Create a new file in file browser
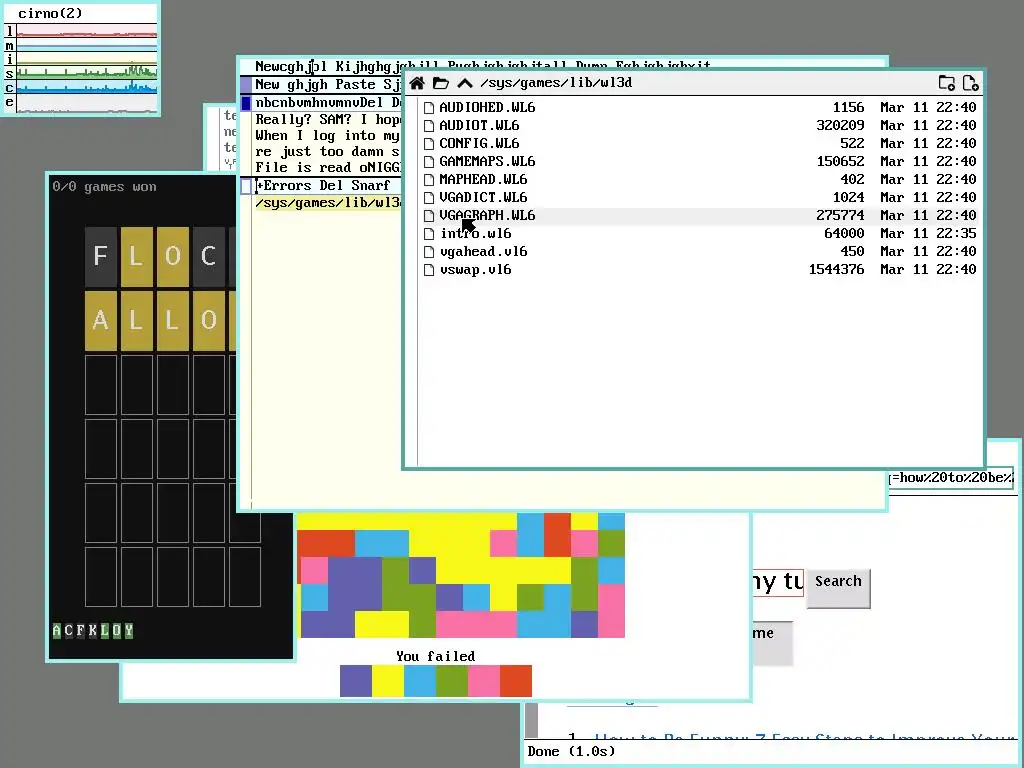Image resolution: width=1024 pixels, height=768 pixels. click(x=970, y=83)
